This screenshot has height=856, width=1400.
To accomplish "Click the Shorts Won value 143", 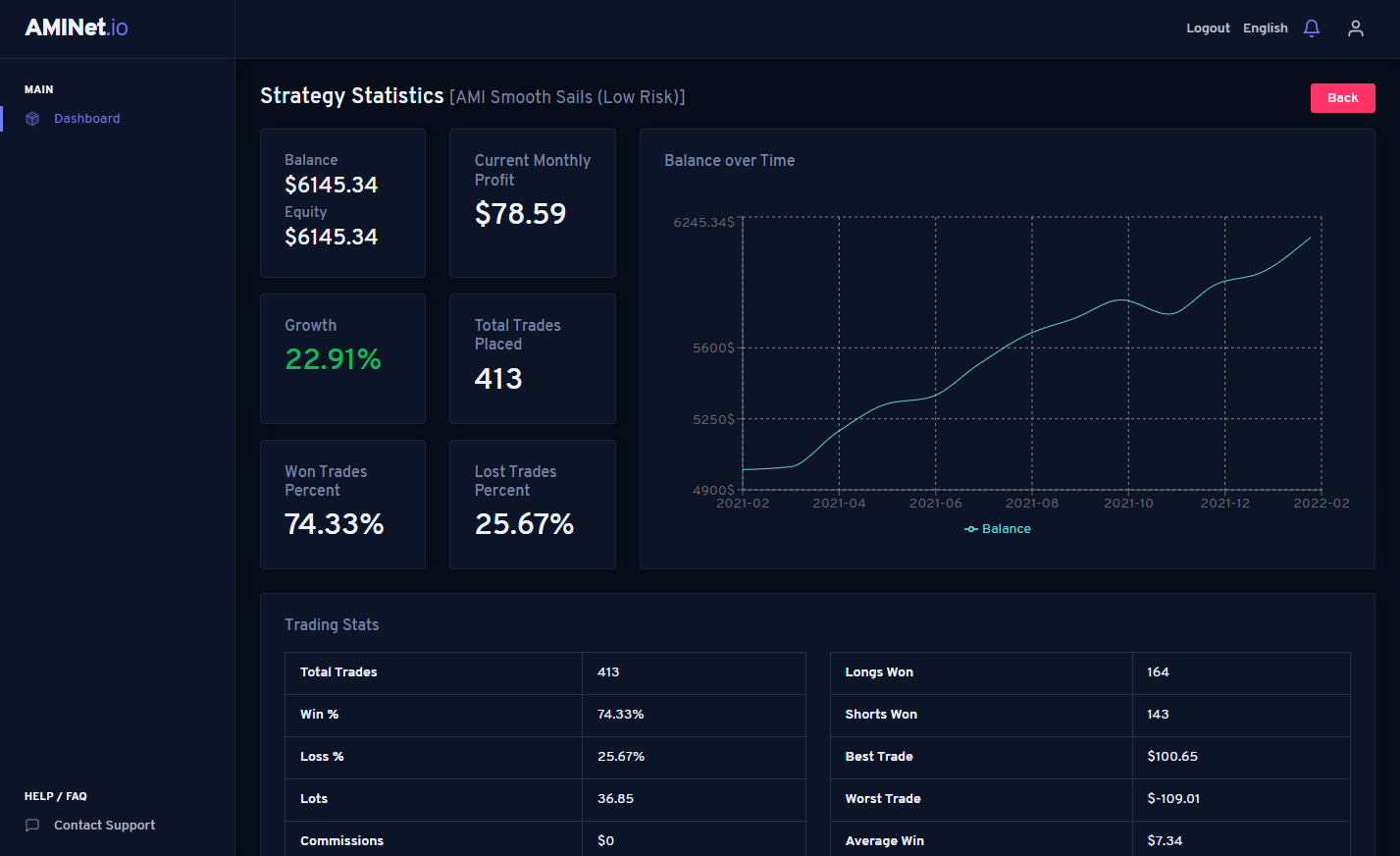I will tap(1158, 715).
